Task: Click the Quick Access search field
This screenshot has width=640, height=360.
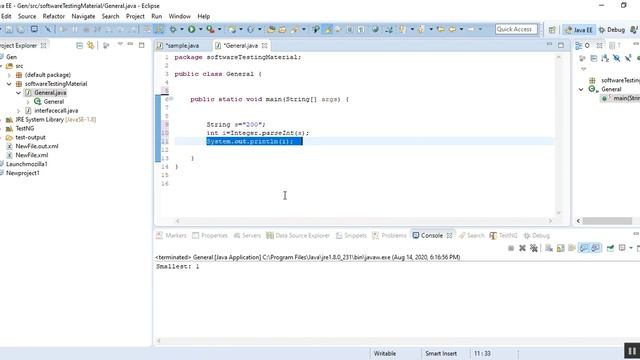Action: [516, 29]
